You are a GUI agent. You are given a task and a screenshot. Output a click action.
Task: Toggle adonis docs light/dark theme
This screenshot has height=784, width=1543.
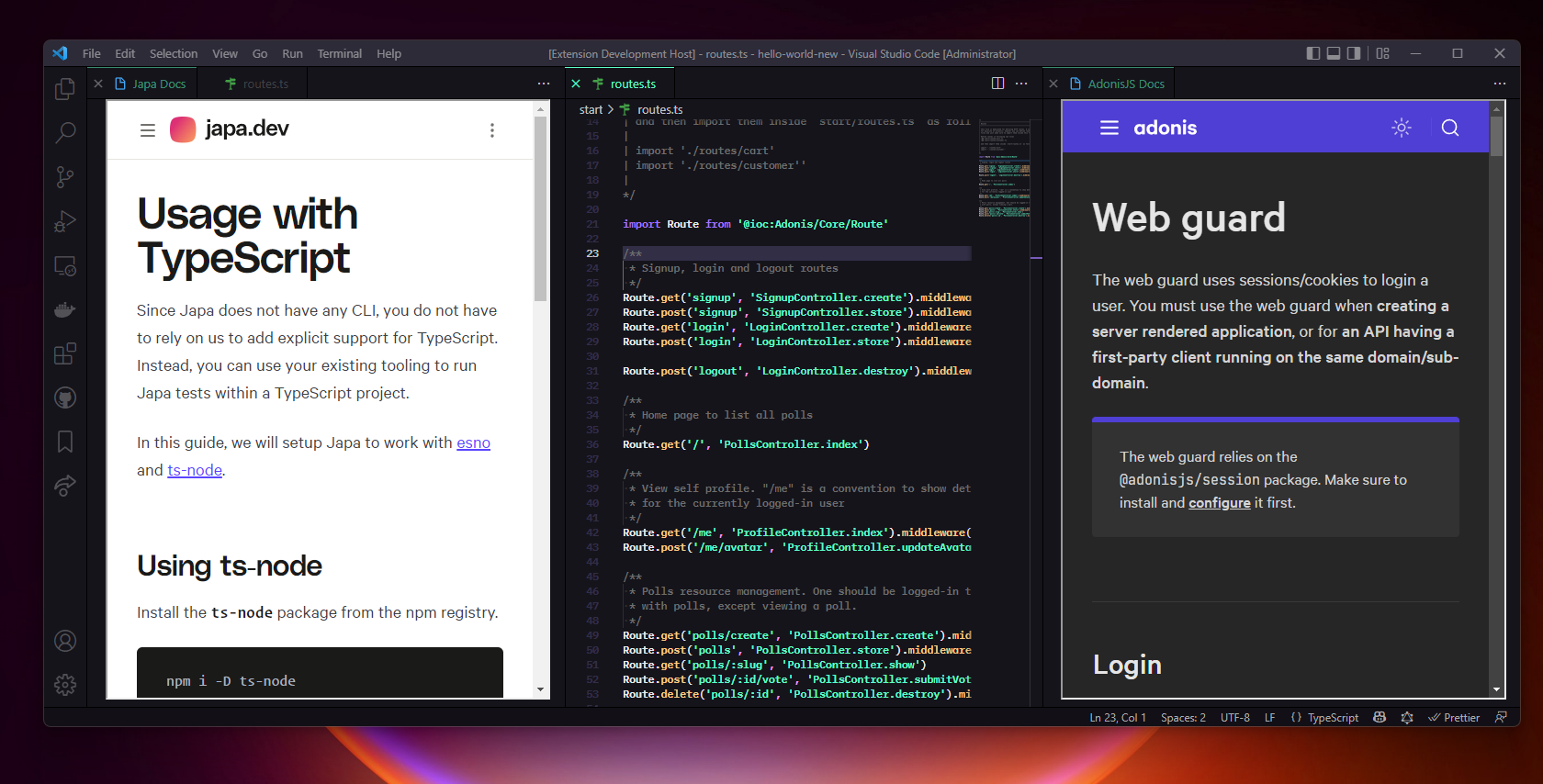(1402, 128)
